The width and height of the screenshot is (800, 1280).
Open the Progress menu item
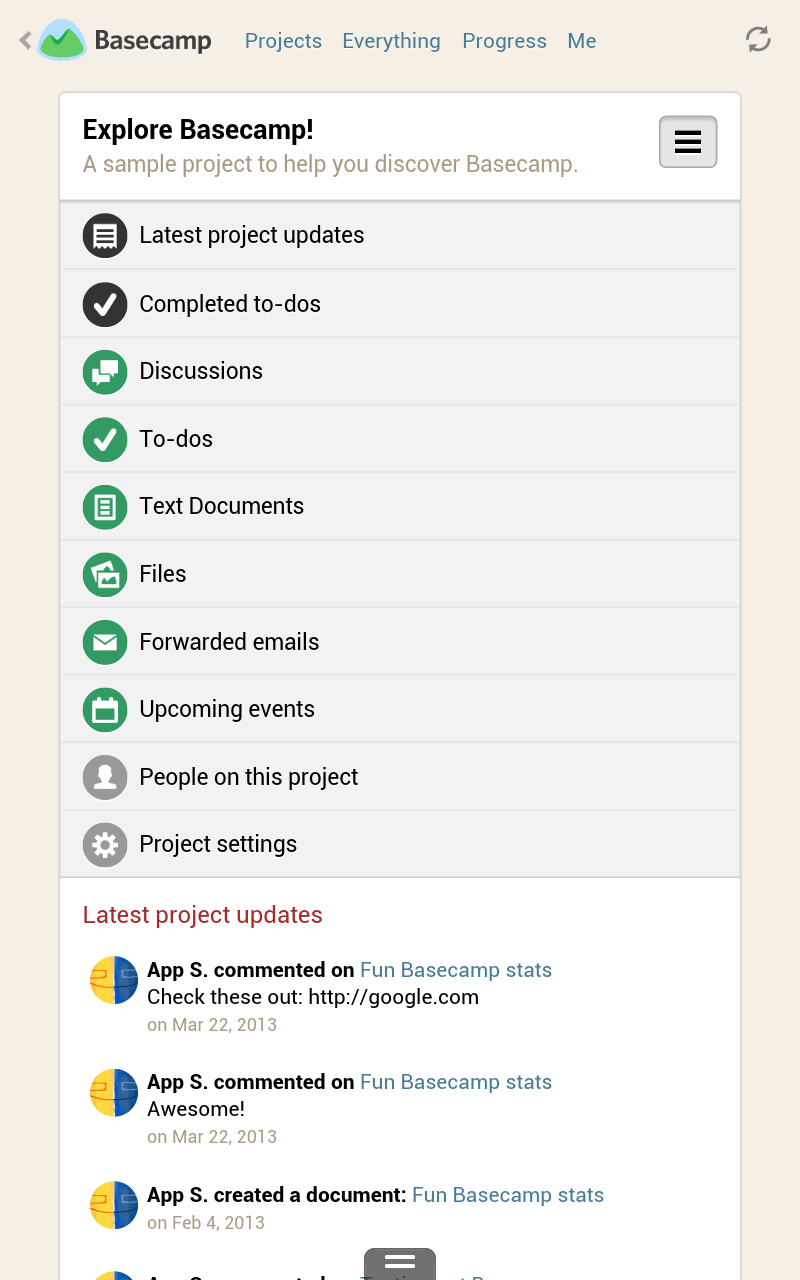(504, 41)
